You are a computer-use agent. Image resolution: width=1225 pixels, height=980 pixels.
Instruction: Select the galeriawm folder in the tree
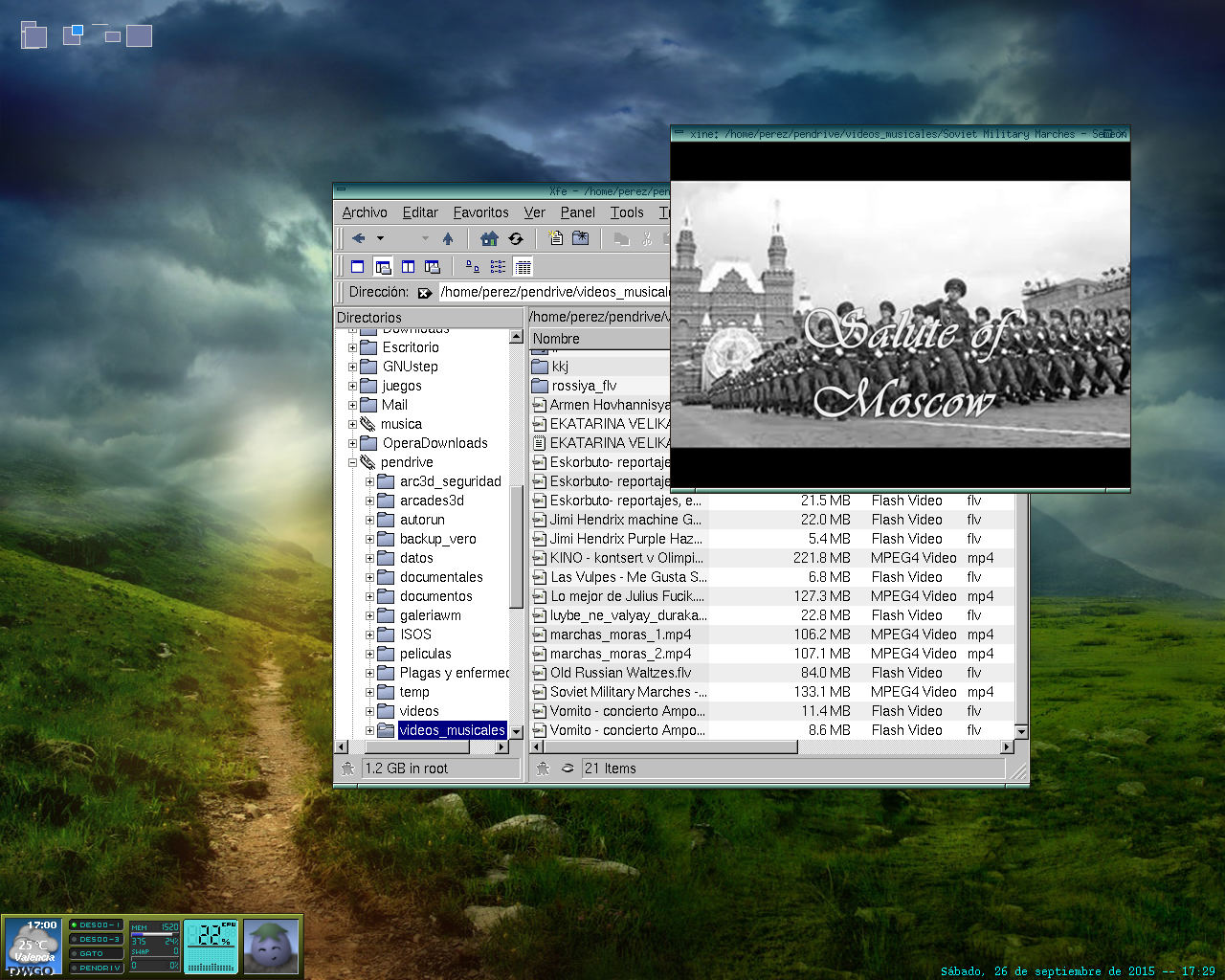[x=431, y=615]
